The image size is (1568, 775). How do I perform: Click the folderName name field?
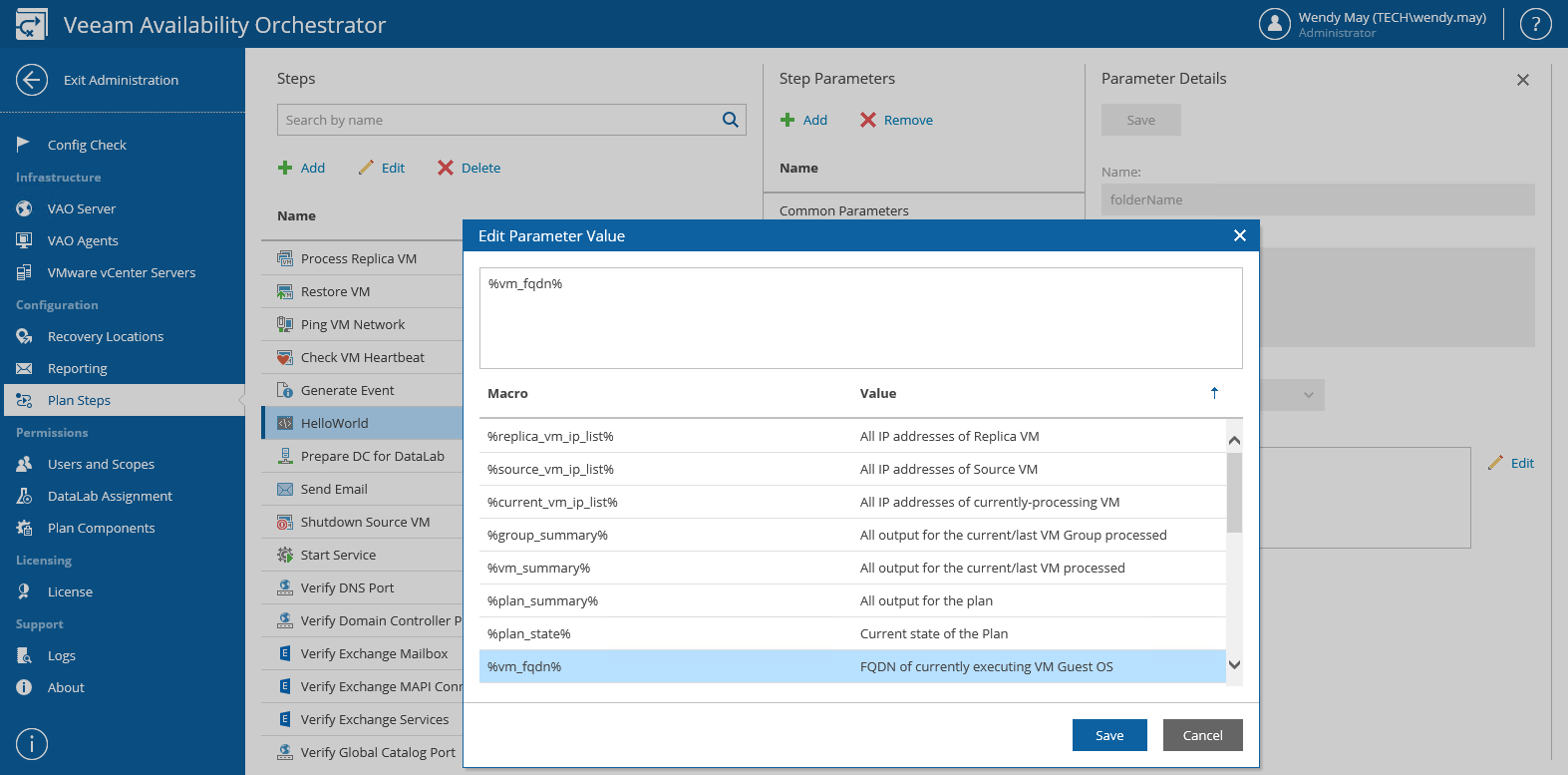(1318, 199)
